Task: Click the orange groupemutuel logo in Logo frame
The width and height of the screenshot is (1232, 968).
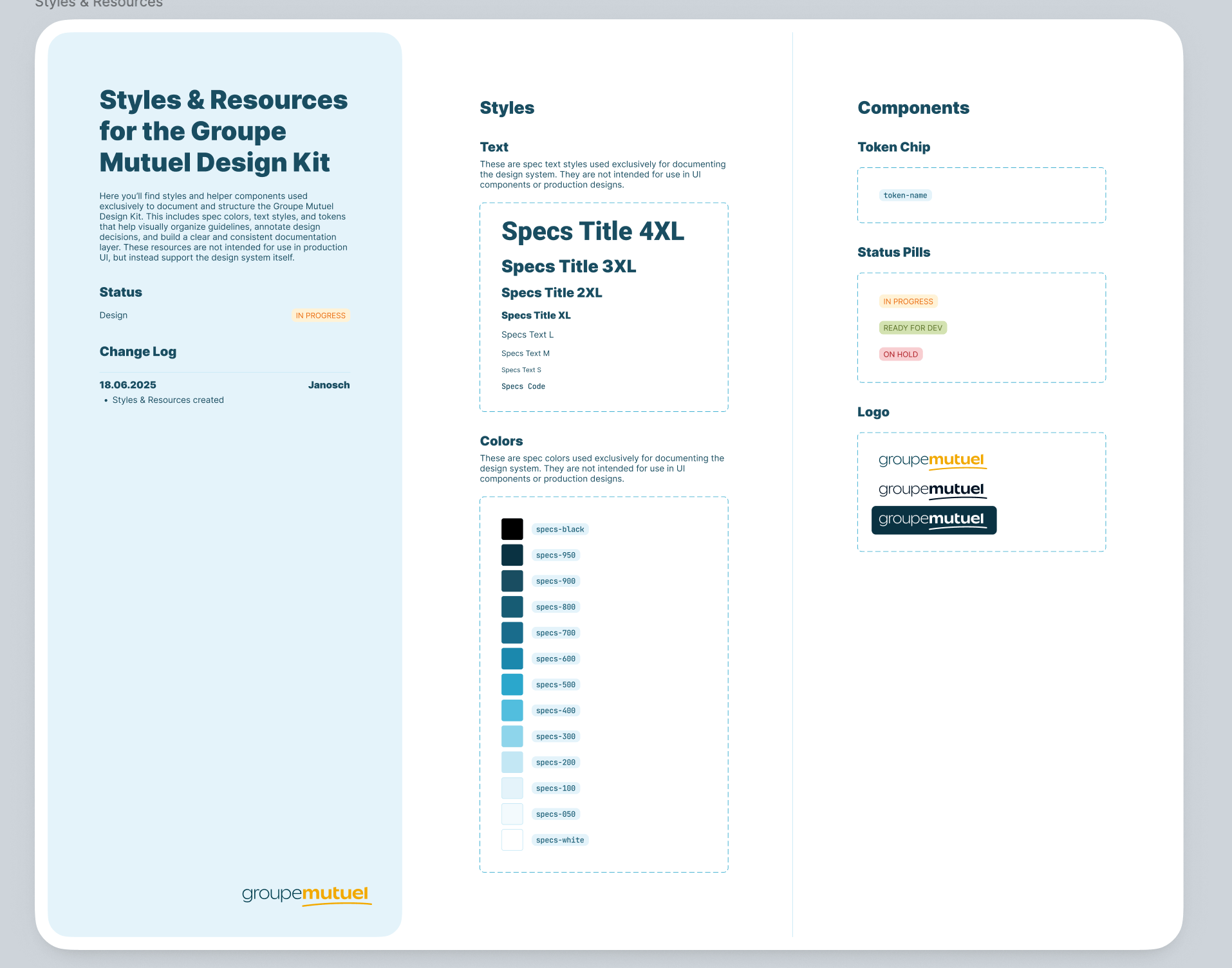Action: click(x=932, y=461)
